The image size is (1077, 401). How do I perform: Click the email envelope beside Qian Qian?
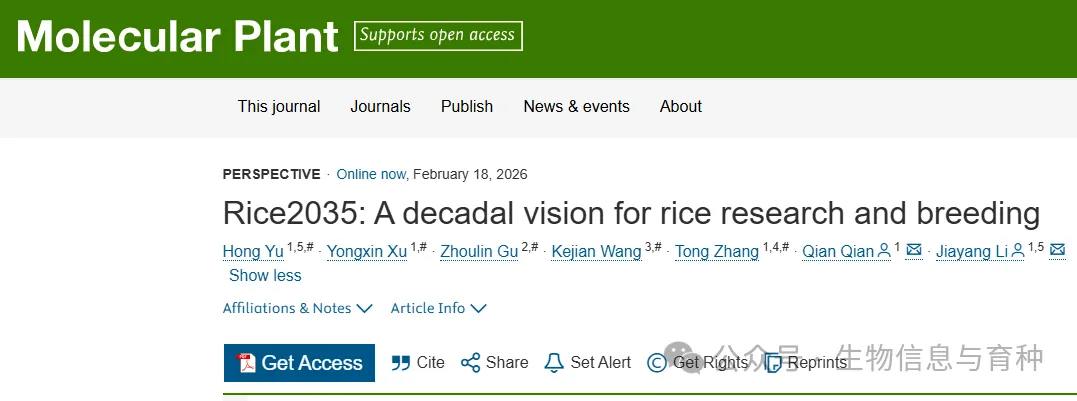point(913,251)
